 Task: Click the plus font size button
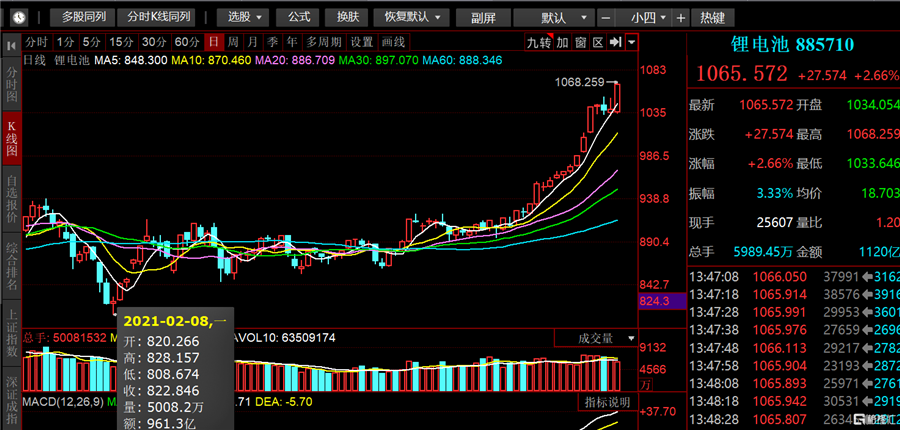pos(681,18)
